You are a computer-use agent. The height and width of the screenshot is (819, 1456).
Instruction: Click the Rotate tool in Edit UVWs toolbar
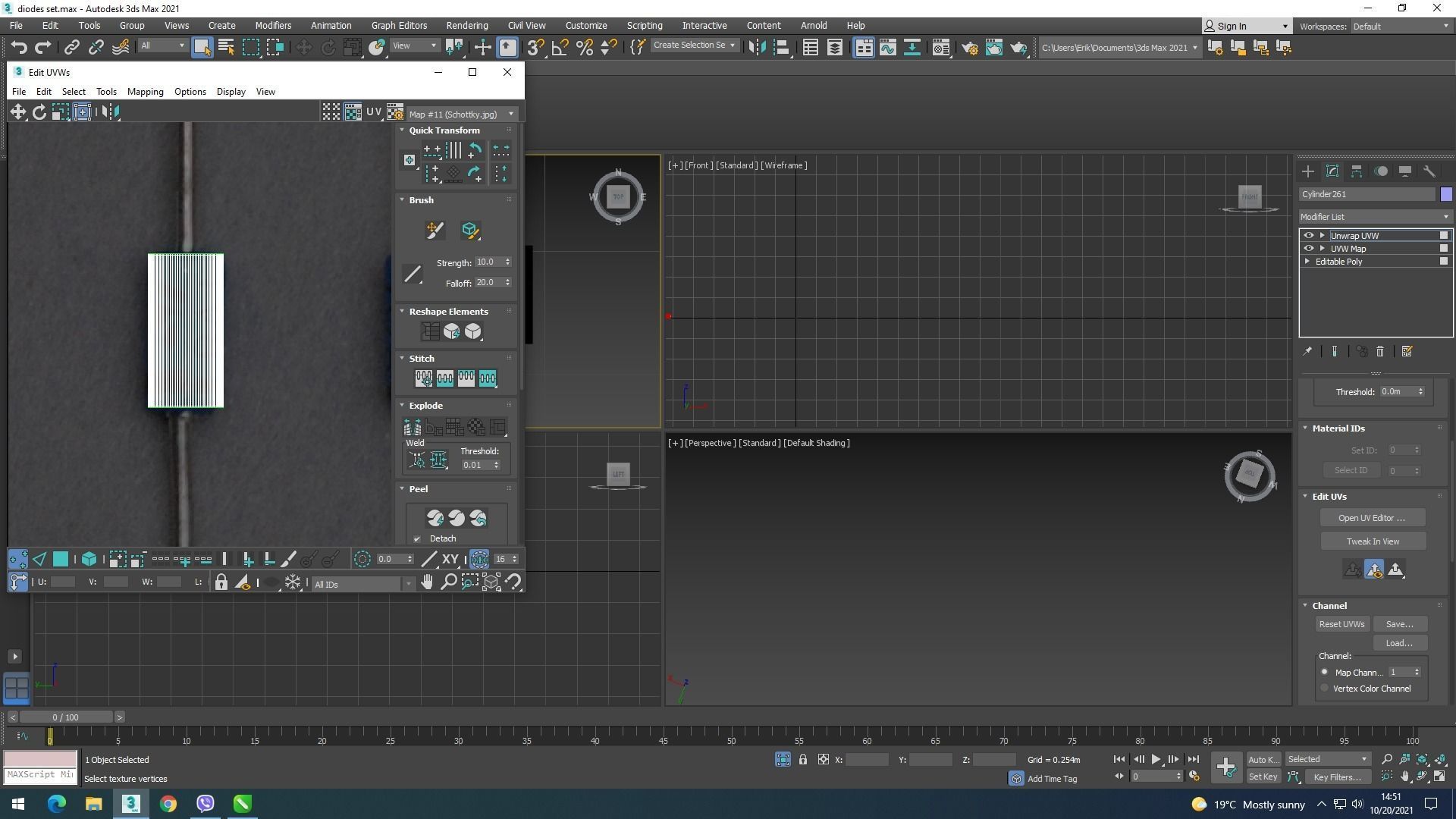tap(39, 112)
